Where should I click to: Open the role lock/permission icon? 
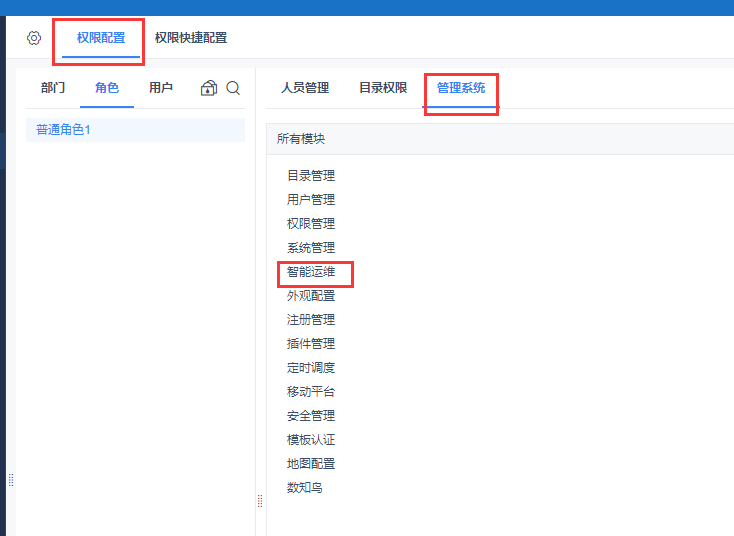209,88
